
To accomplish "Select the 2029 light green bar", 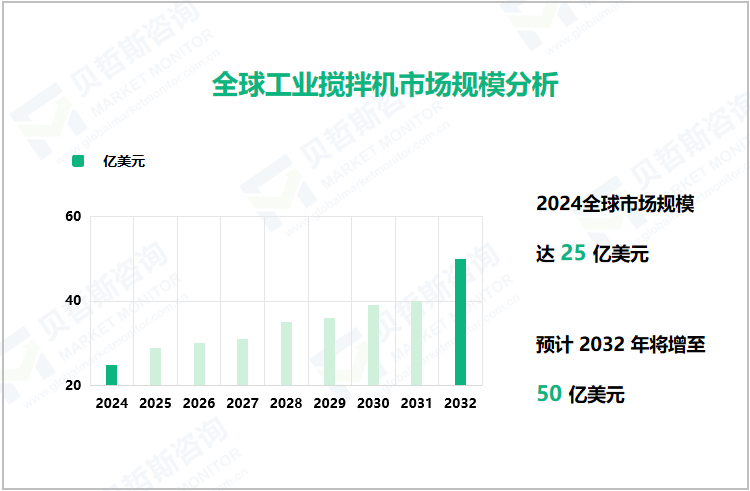I will click(x=330, y=351).
